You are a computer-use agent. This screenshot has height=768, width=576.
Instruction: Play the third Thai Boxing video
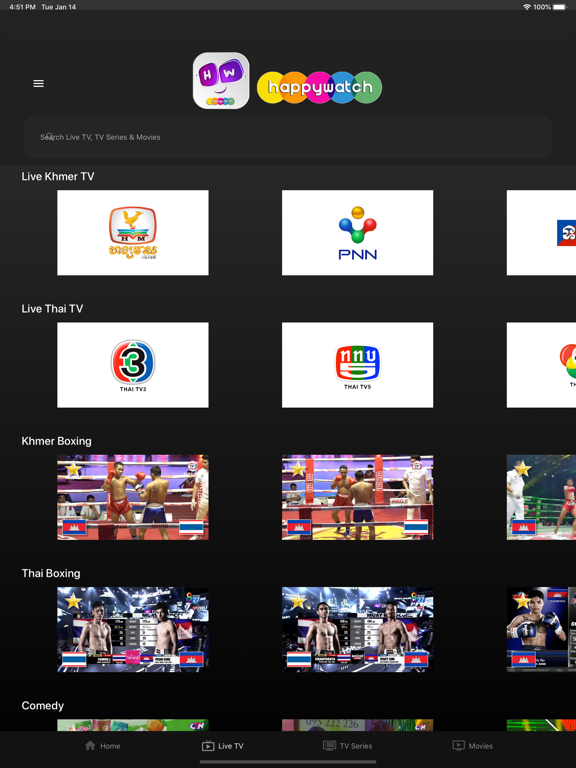pyautogui.click(x=541, y=629)
